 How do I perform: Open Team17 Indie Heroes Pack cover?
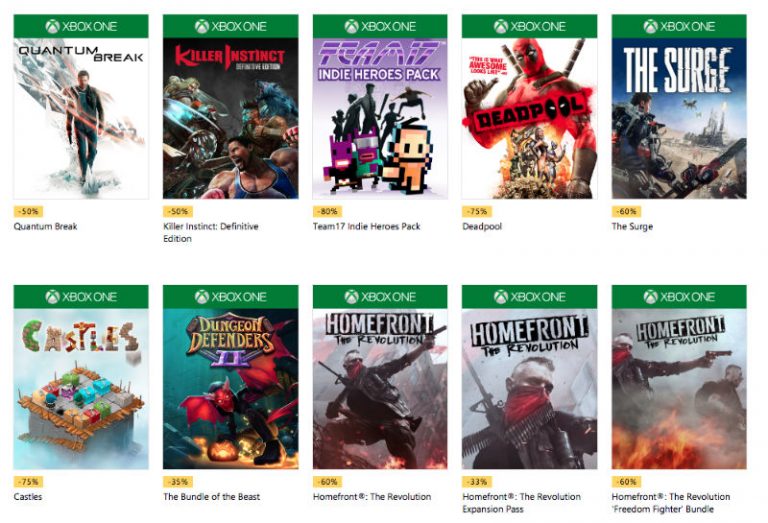(380, 118)
